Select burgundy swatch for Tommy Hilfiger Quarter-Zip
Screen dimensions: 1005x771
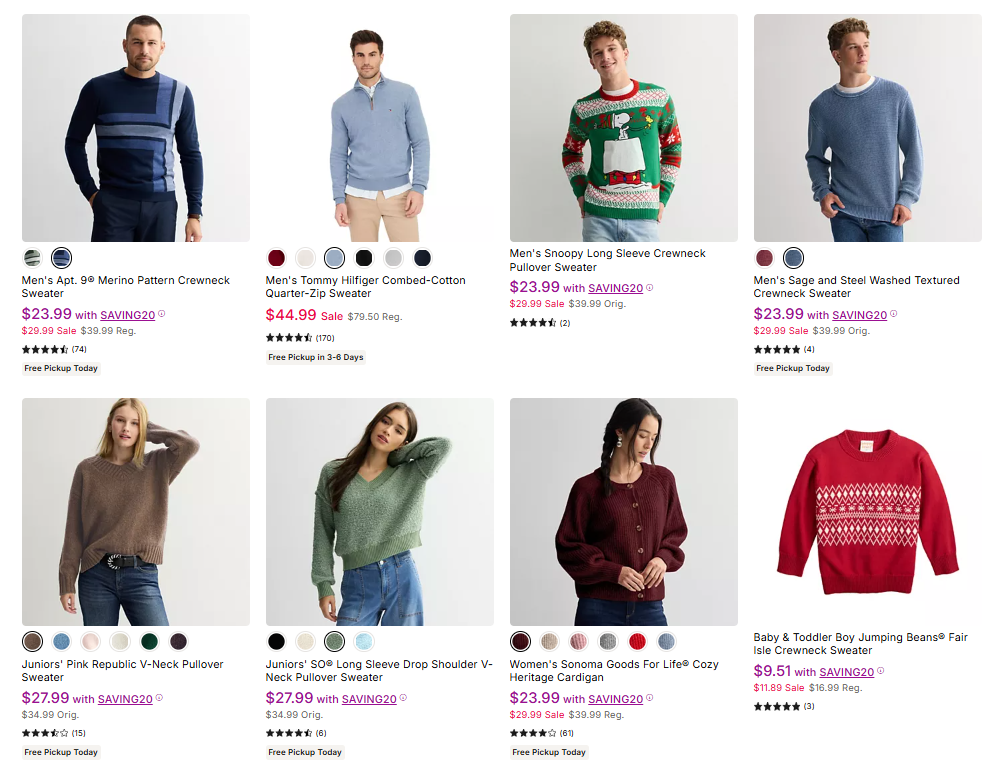click(277, 258)
